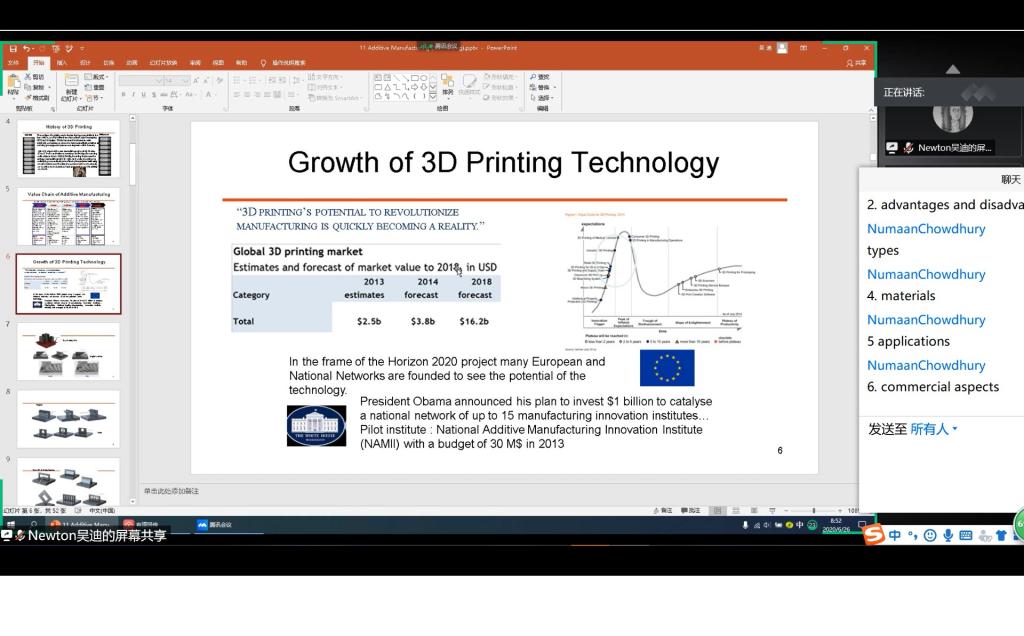The image size is (1024, 636).
Task: Click the zoom slider in status bar
Action: 813,510
